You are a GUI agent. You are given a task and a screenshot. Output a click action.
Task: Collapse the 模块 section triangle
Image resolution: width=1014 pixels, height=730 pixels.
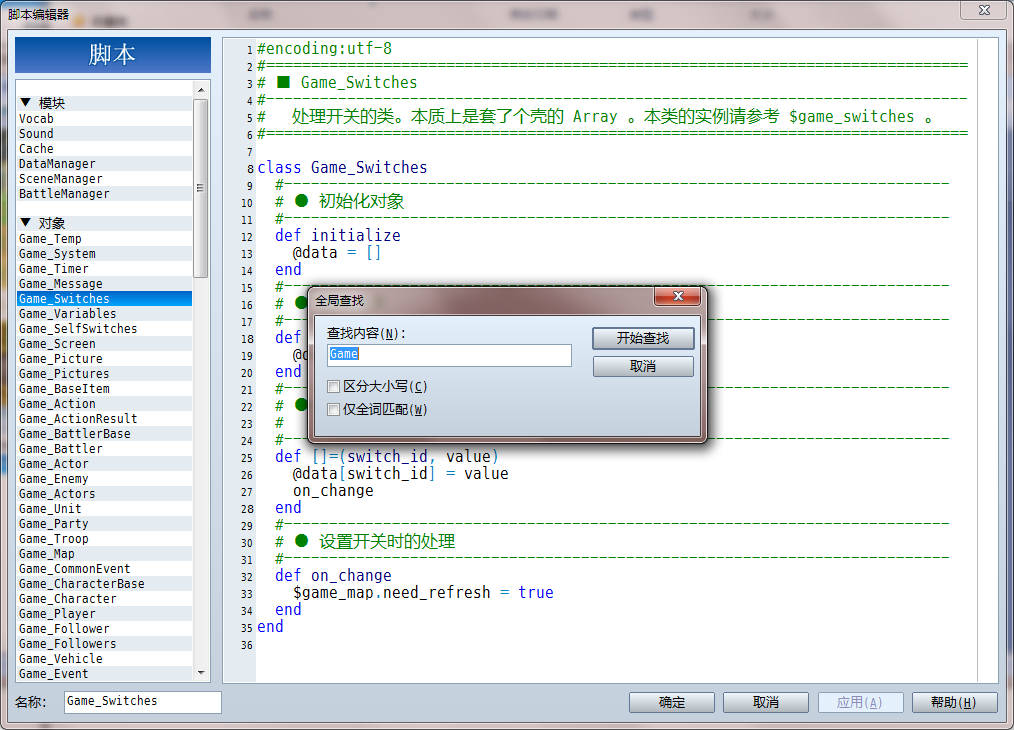[26, 102]
